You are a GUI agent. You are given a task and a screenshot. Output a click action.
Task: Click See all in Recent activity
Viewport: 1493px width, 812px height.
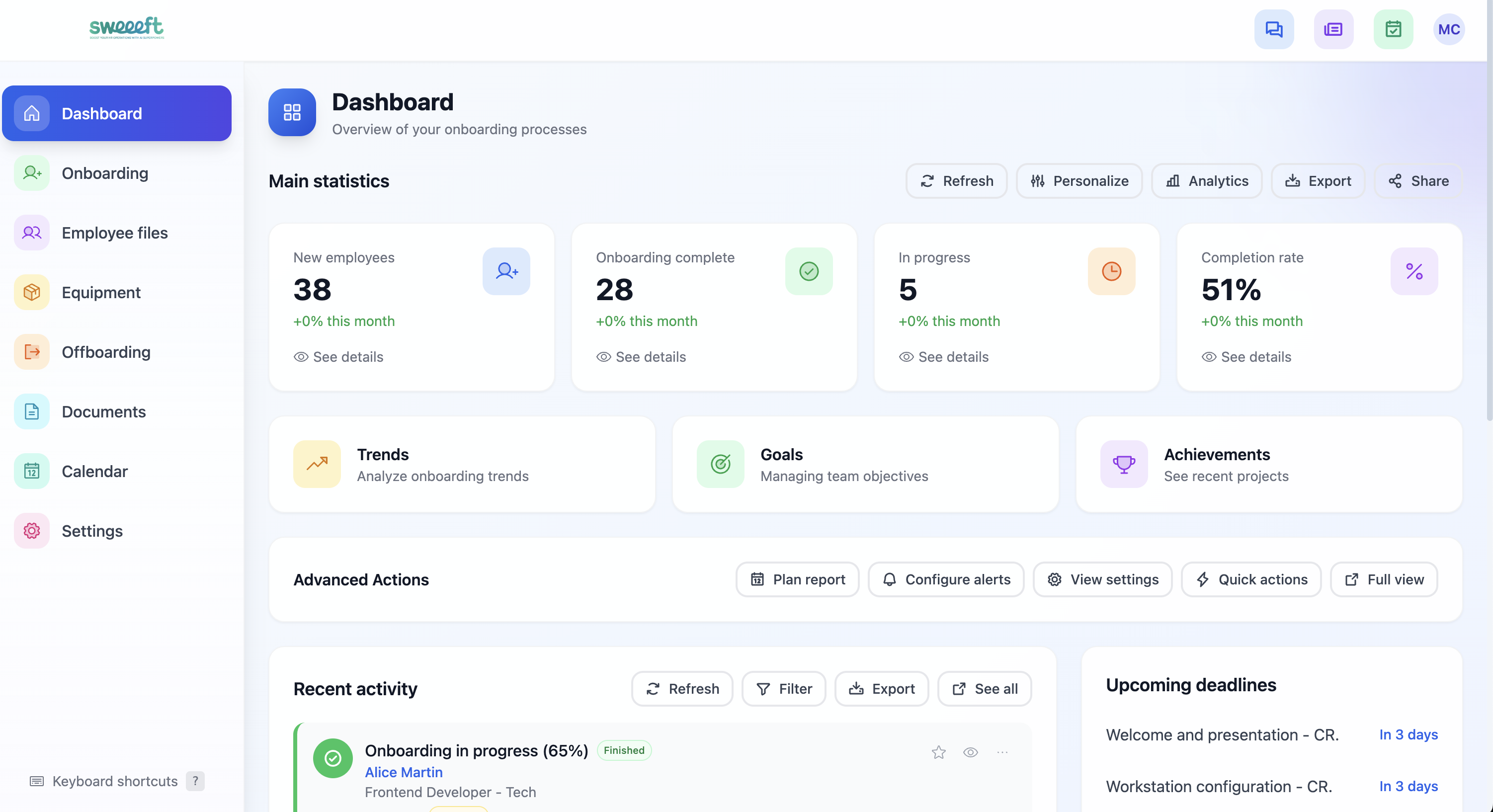[984, 689]
